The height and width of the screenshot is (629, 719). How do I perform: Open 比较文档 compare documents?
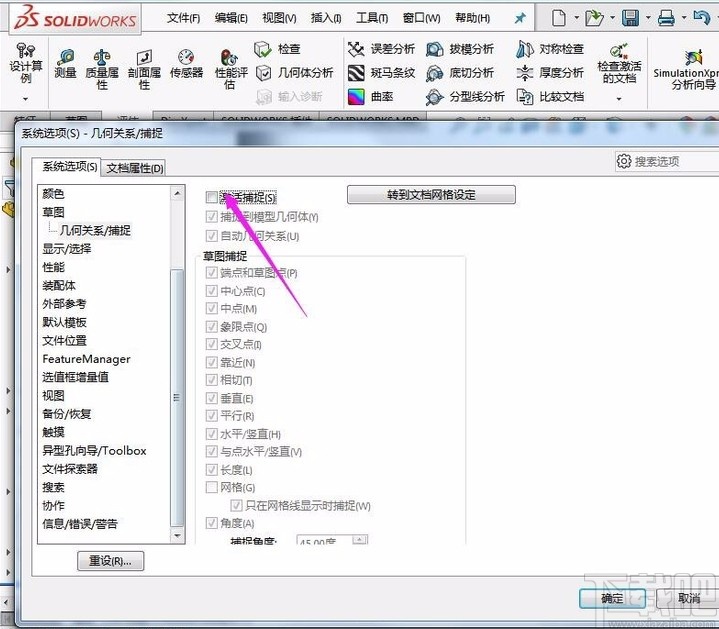pos(550,97)
